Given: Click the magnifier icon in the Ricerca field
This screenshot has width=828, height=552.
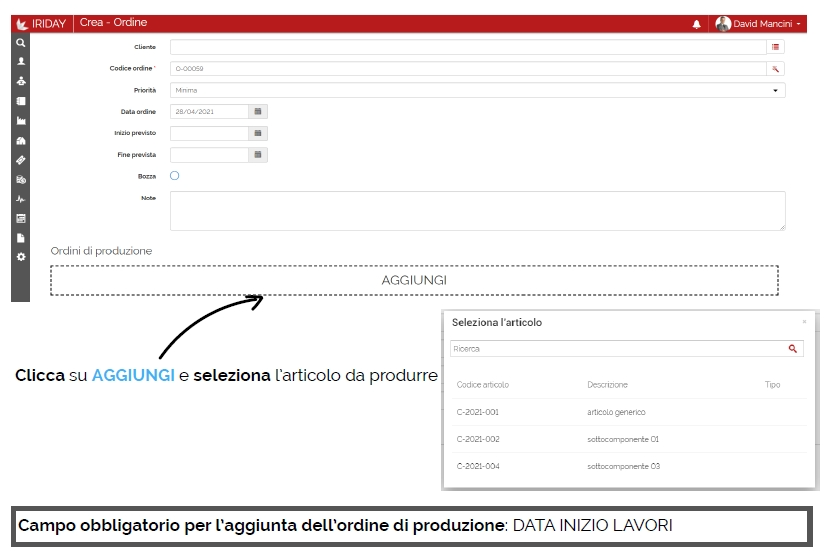Looking at the screenshot, I should point(793,349).
